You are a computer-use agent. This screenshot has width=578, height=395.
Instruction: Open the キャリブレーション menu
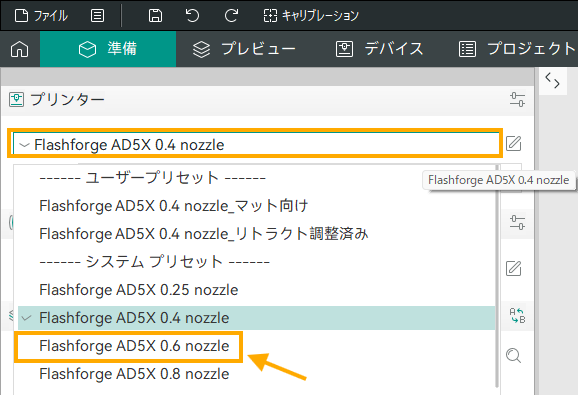coord(311,16)
